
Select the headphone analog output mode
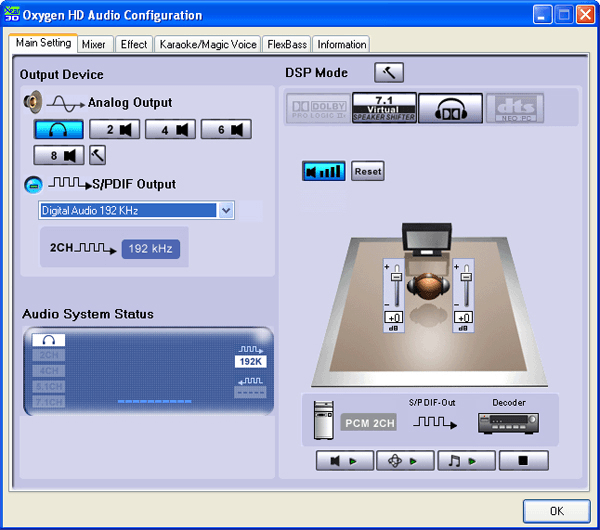(58, 129)
